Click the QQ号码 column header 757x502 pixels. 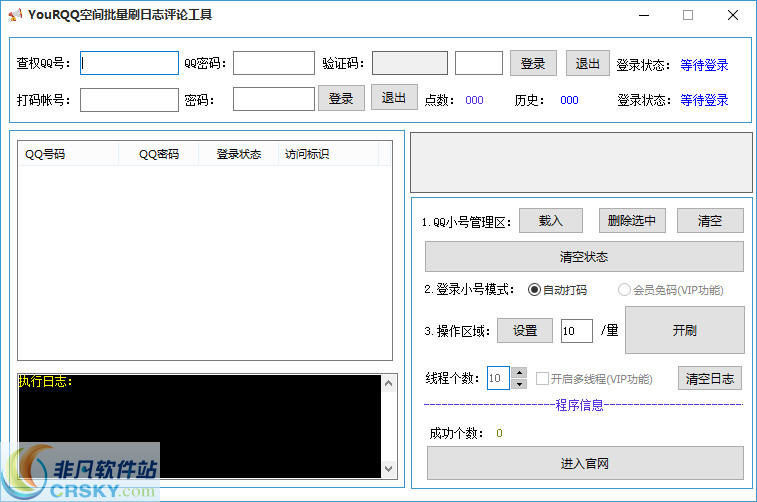[x=68, y=154]
